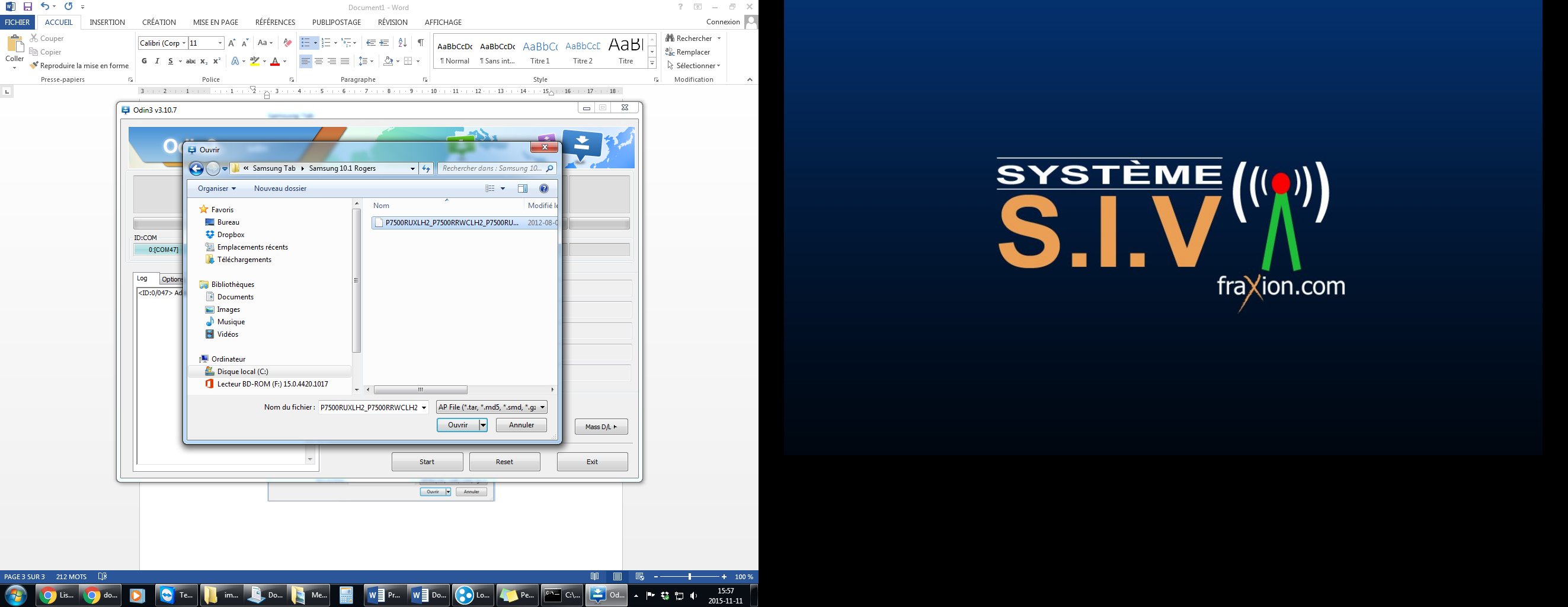Switch to the INSERTION ribbon tab

(x=107, y=23)
